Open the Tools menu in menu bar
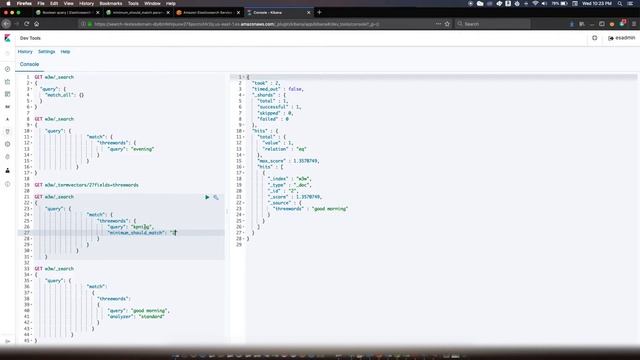The width and height of the screenshot is (640, 360). pyautogui.click(x=133, y=3)
